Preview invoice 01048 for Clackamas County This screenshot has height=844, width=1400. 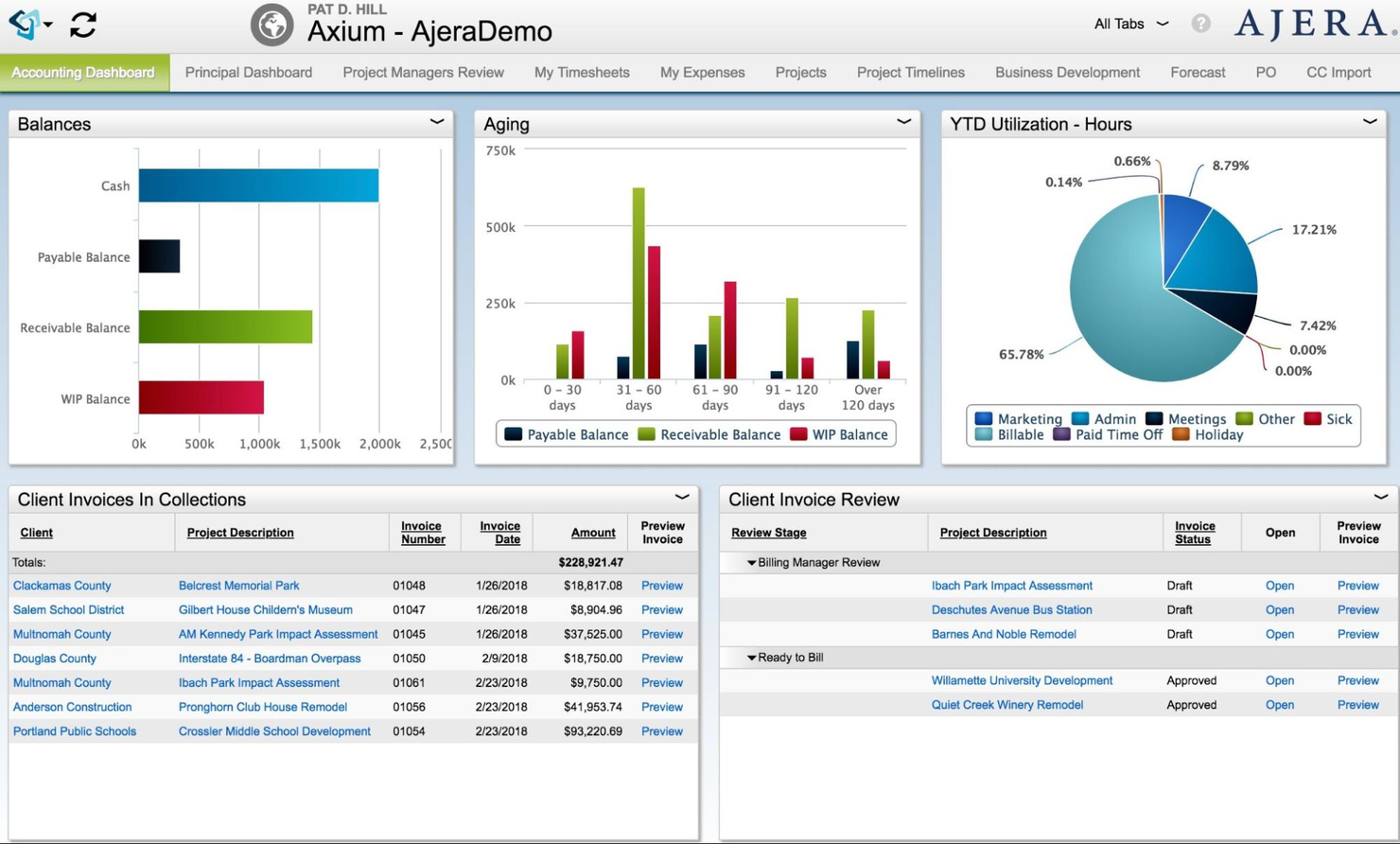coord(661,586)
